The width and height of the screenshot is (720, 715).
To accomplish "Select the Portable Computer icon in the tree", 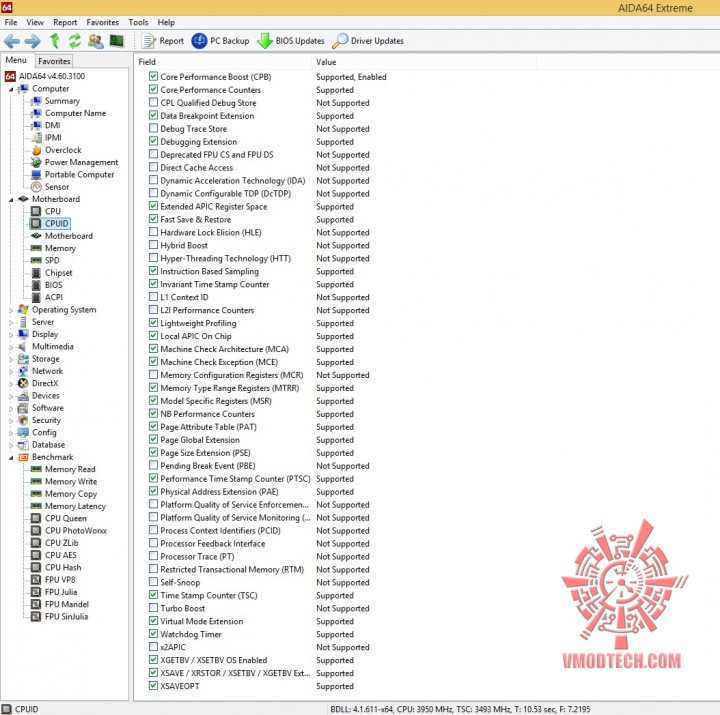I will (36, 175).
